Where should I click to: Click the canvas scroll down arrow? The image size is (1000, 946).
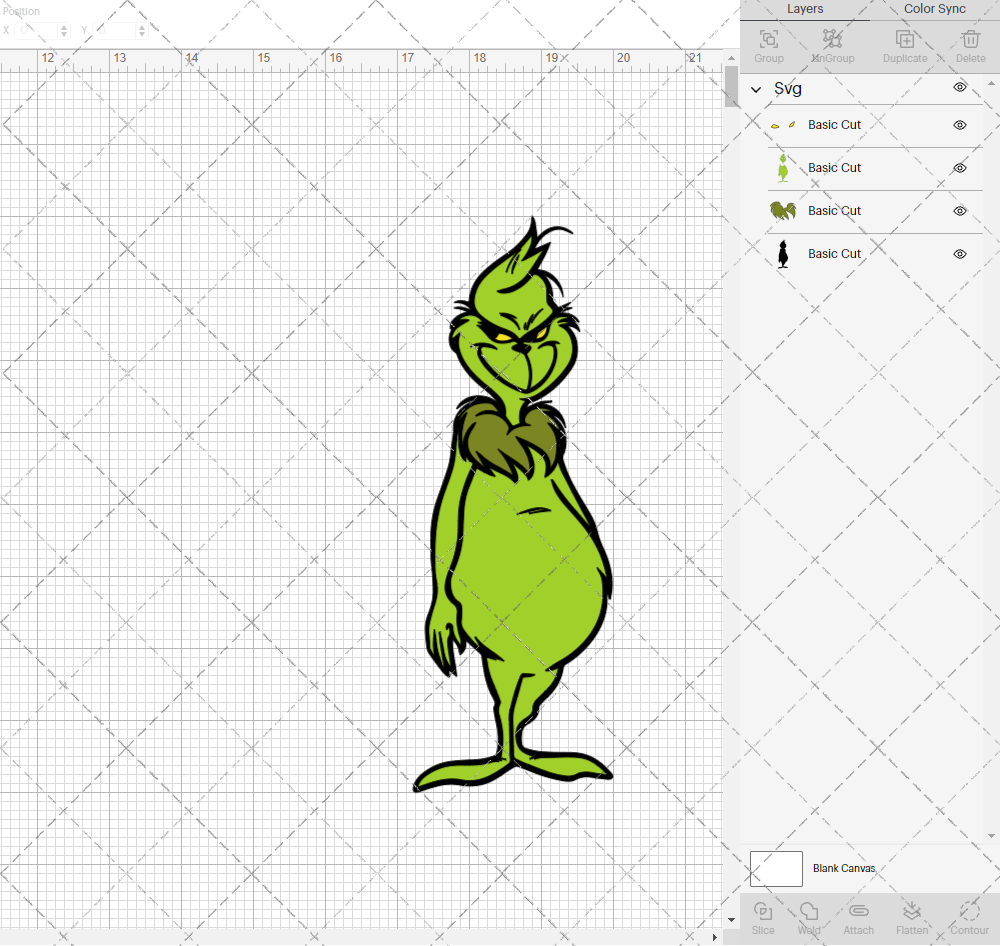click(732, 920)
